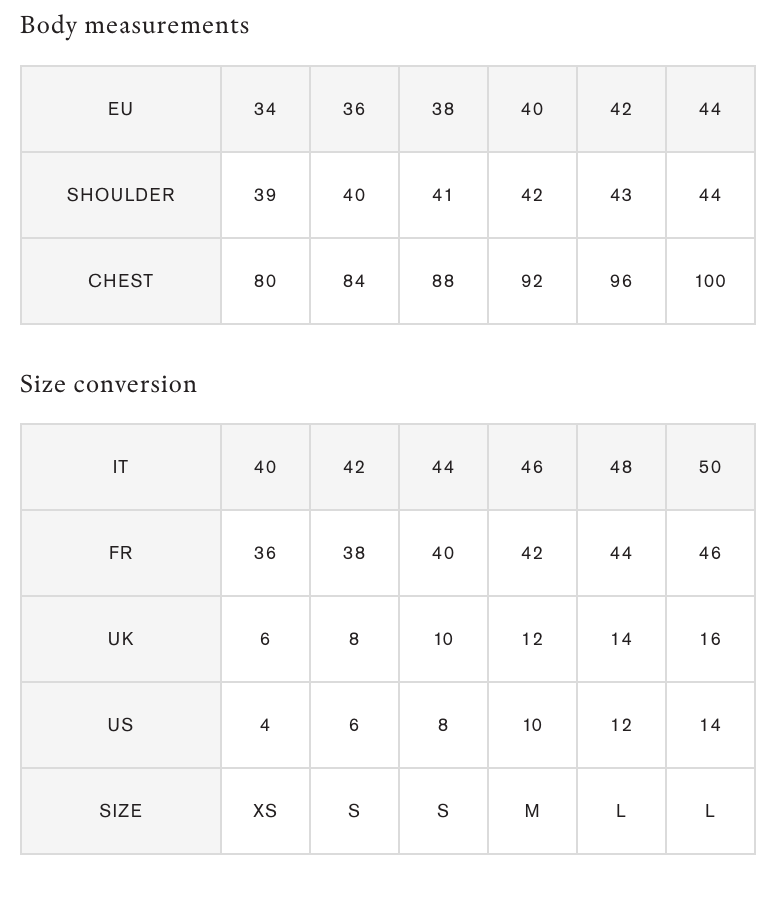The width and height of the screenshot is (778, 901).
Task: Click the SIZE row header cell
Action: [120, 811]
